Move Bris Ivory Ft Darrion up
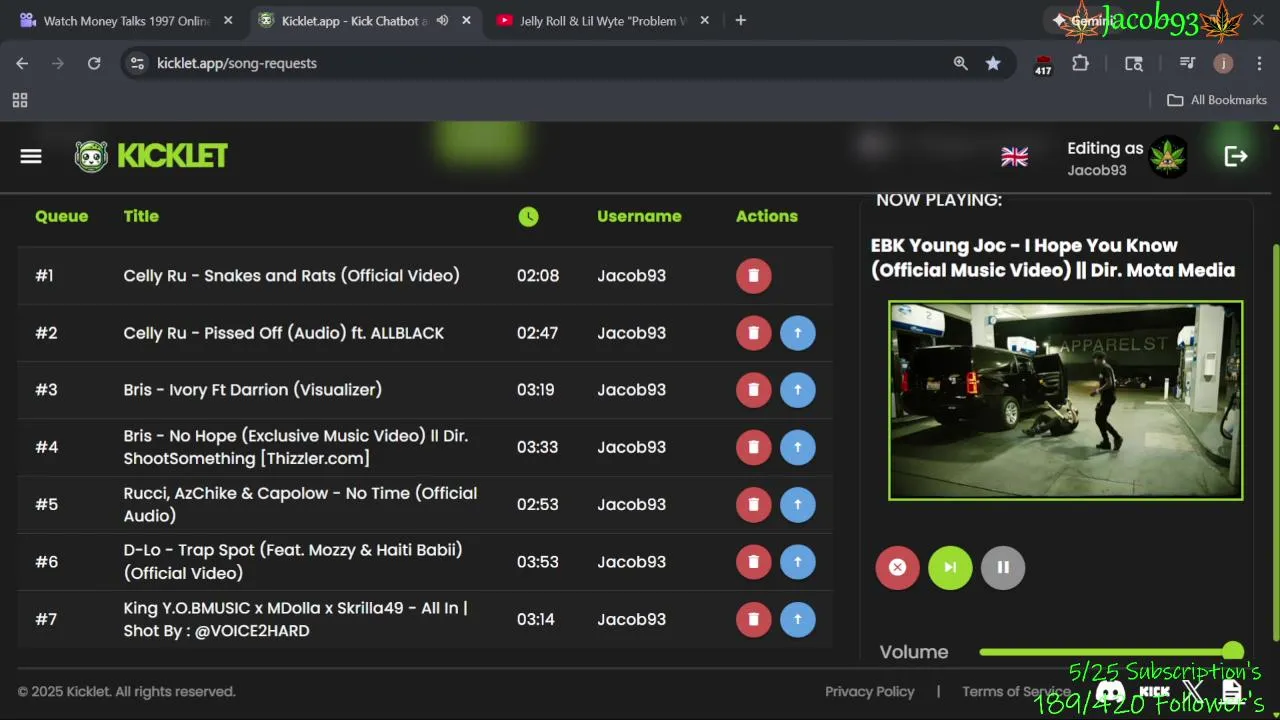1280x720 pixels. 797,390
